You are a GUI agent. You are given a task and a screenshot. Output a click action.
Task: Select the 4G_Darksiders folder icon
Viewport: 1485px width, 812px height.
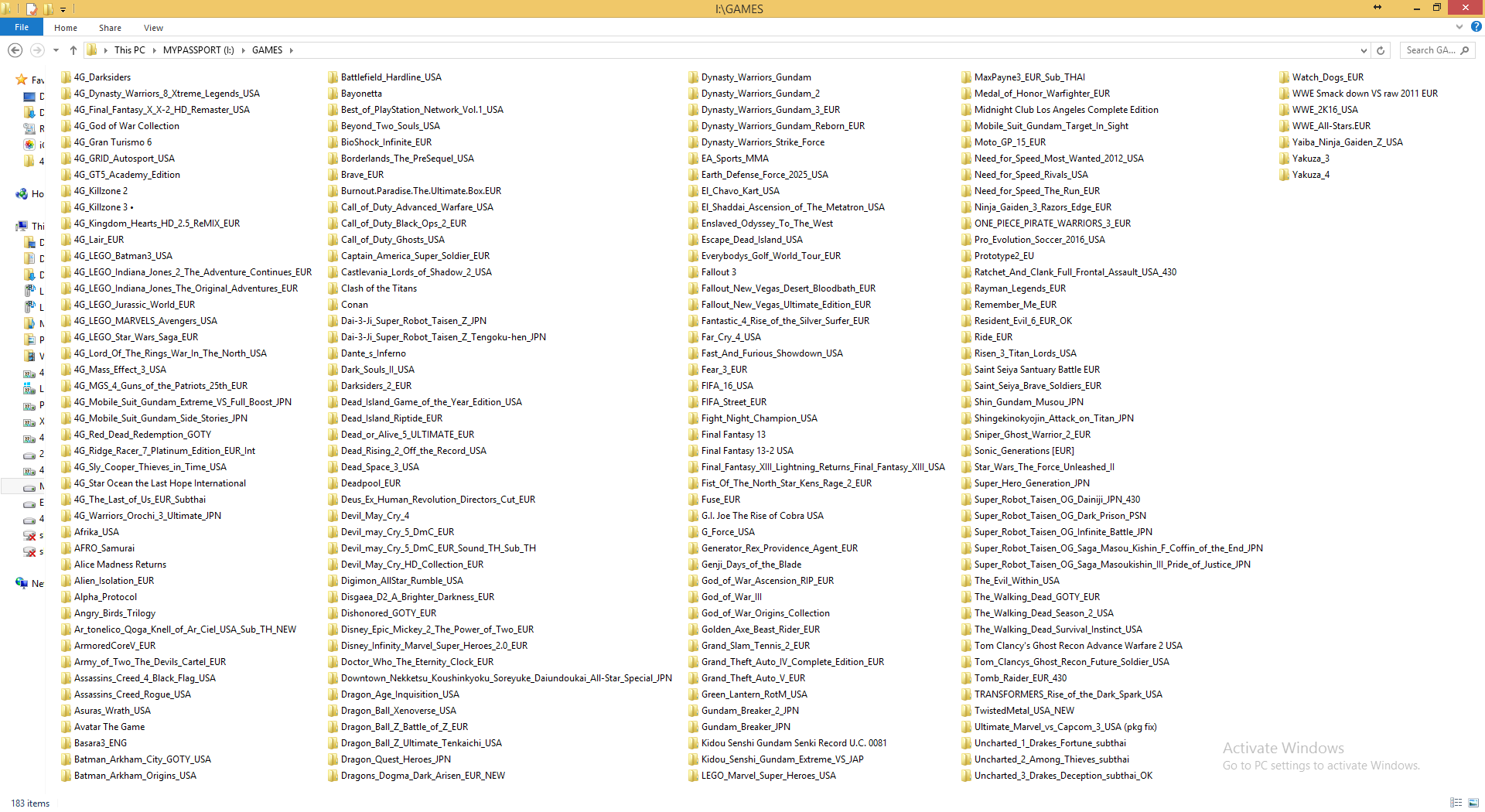point(67,77)
